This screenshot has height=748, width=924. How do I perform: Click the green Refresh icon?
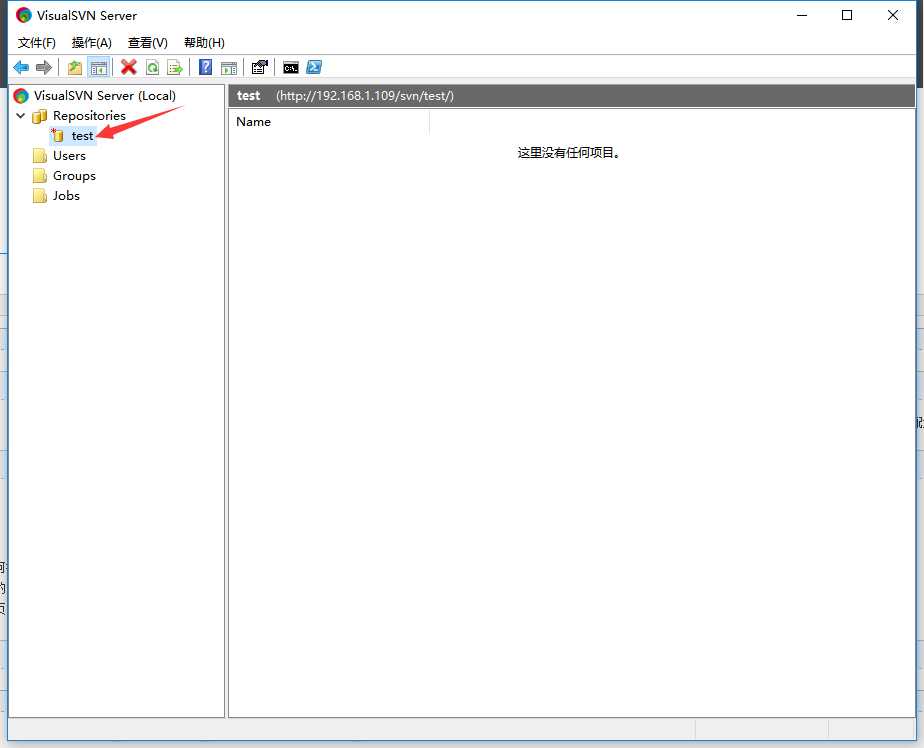152,67
